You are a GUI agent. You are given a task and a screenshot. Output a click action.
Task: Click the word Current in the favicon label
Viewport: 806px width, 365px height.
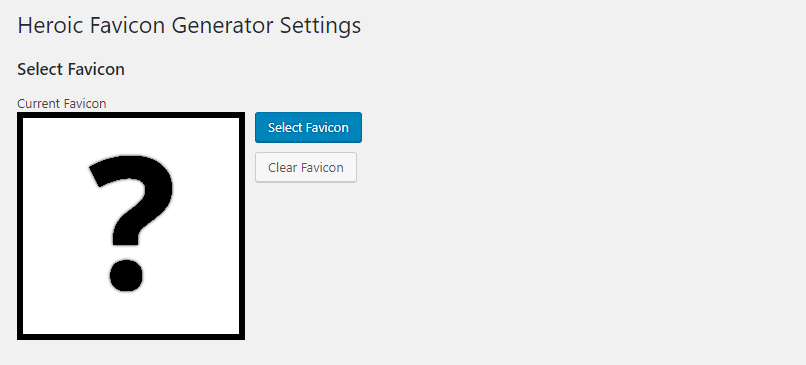(x=39, y=104)
